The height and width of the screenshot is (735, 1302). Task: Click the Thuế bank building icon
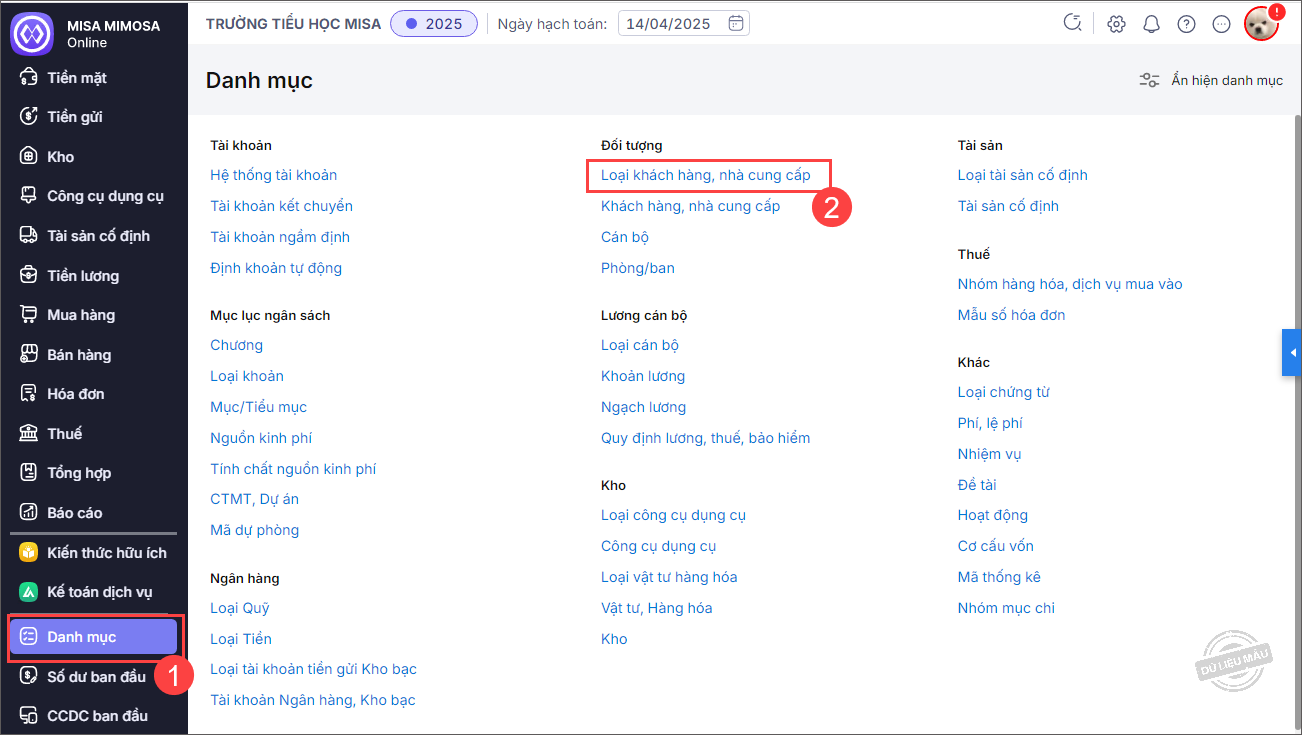coord(29,434)
